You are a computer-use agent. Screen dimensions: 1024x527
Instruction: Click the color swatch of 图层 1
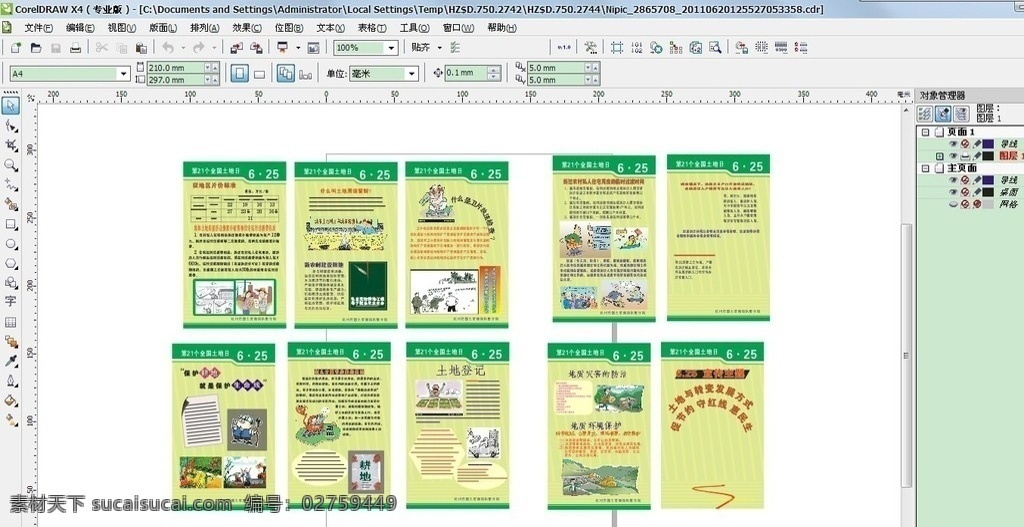tap(988, 156)
